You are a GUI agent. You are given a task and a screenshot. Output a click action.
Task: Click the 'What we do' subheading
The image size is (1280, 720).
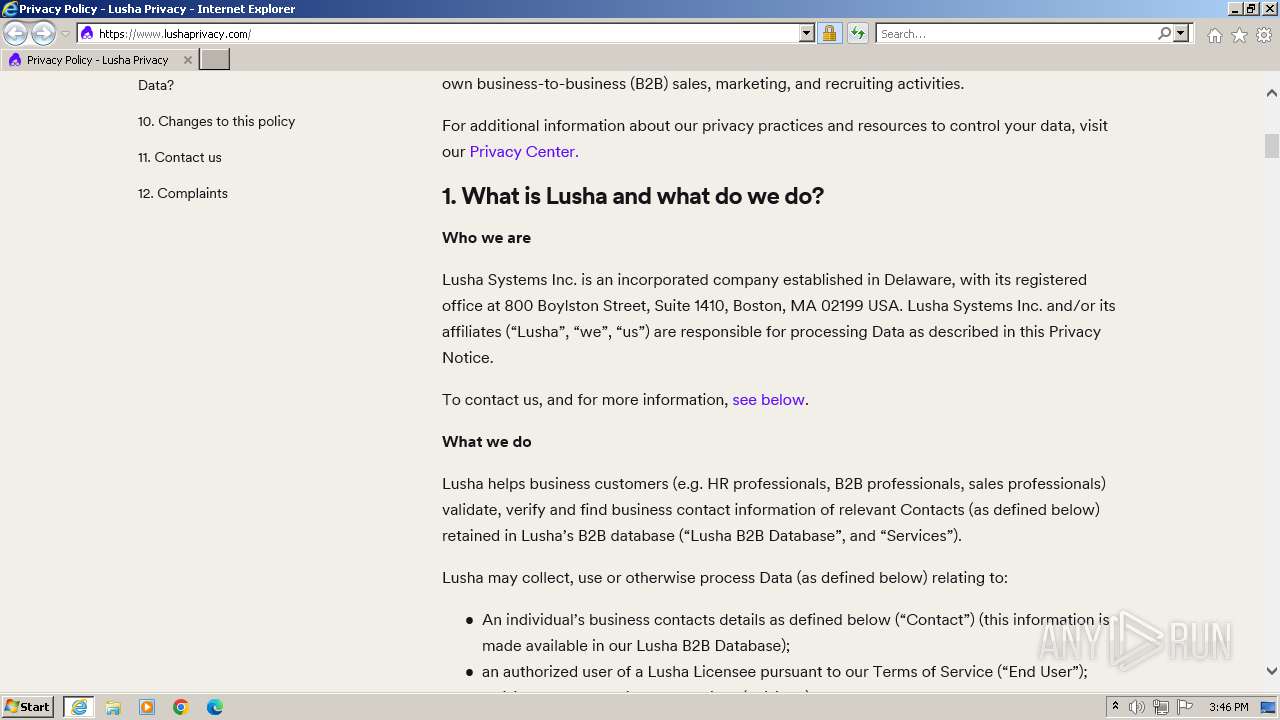pos(487,441)
